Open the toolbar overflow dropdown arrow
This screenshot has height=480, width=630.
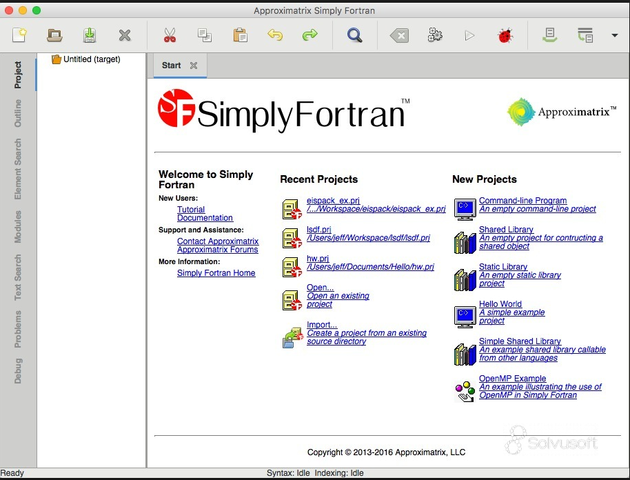pos(614,35)
